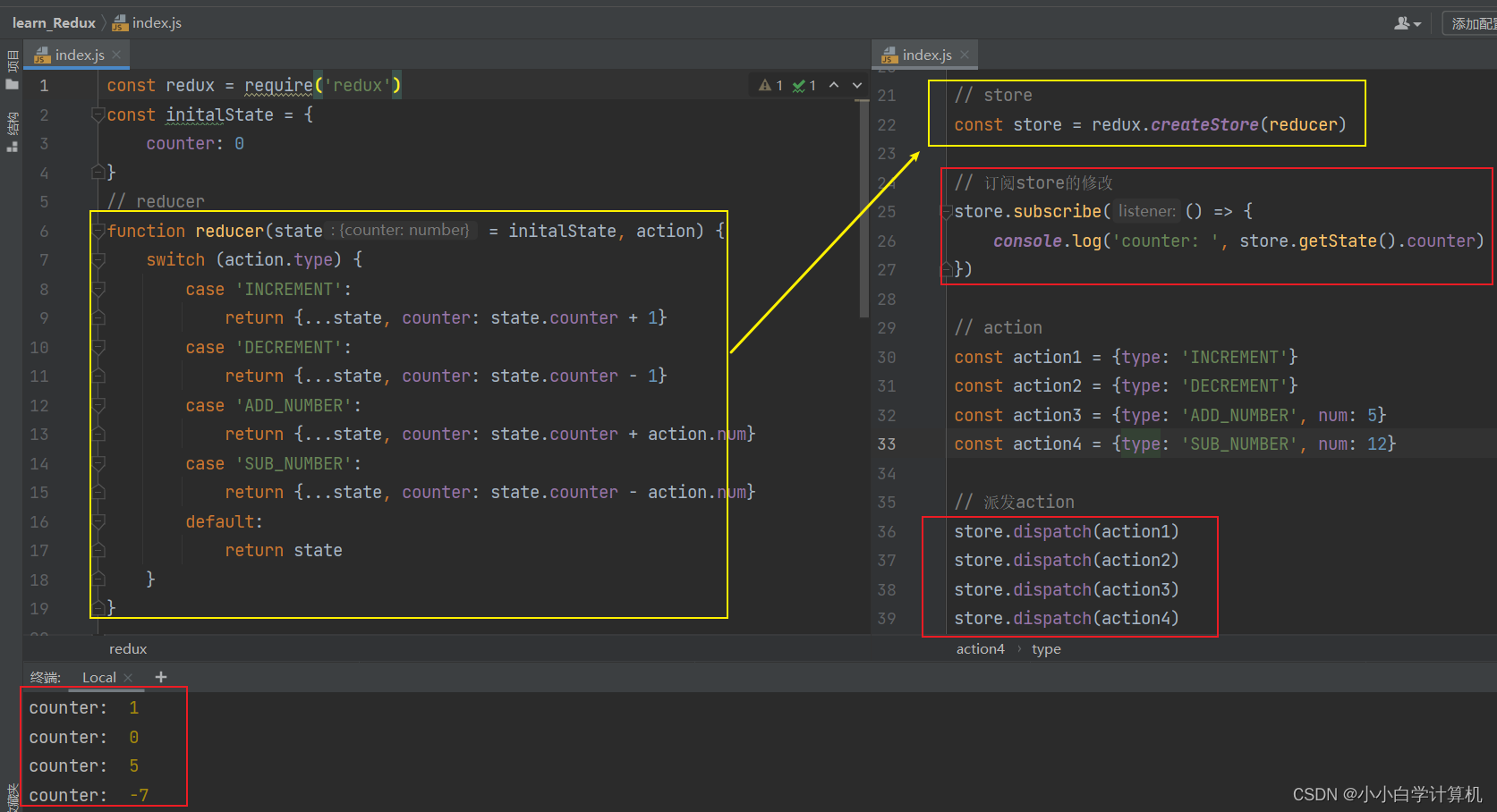Collapse the initalState object fold on line 2
The width and height of the screenshot is (1497, 812).
pyautogui.click(x=98, y=114)
